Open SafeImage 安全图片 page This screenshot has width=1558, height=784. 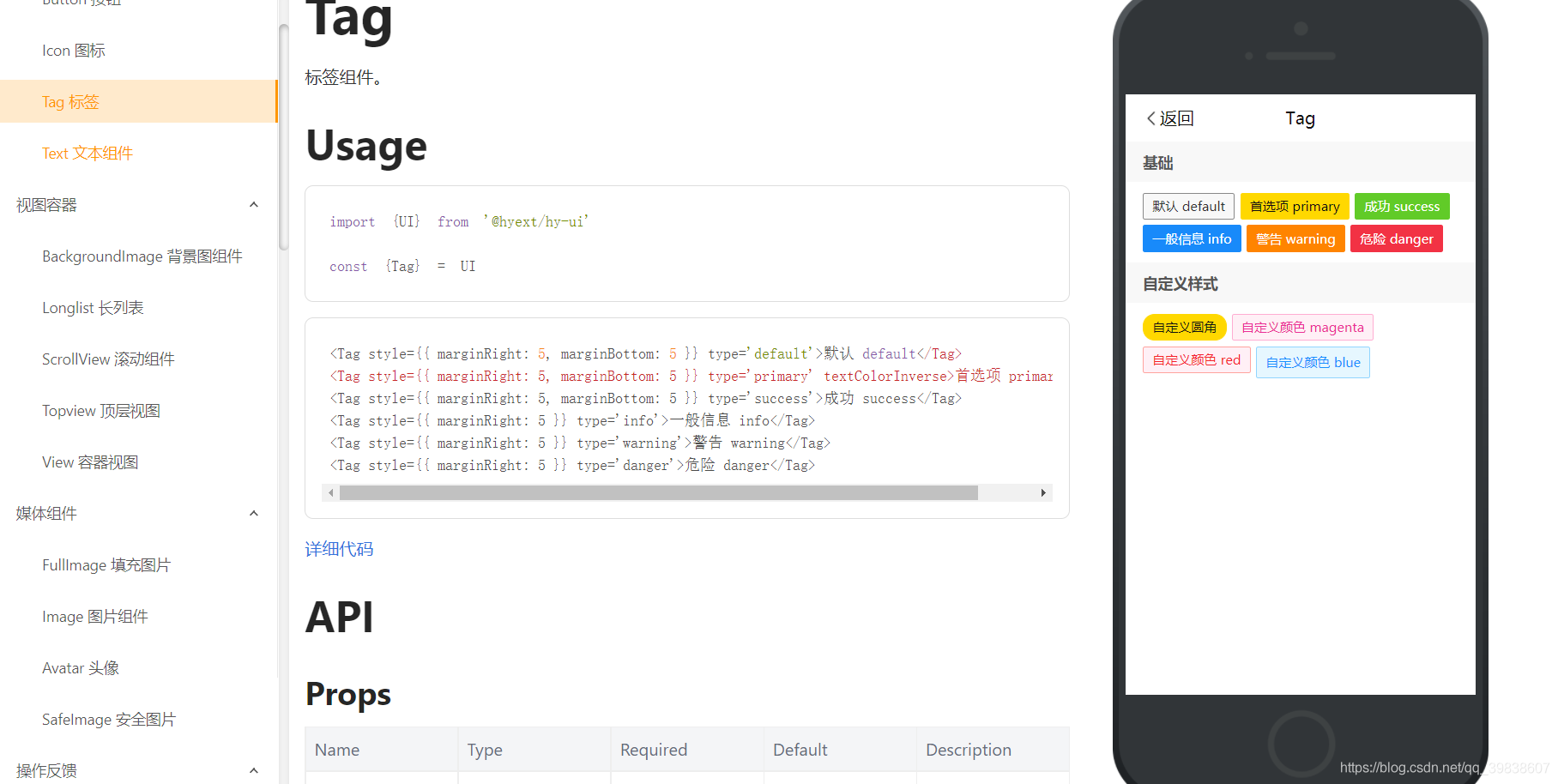(x=109, y=720)
